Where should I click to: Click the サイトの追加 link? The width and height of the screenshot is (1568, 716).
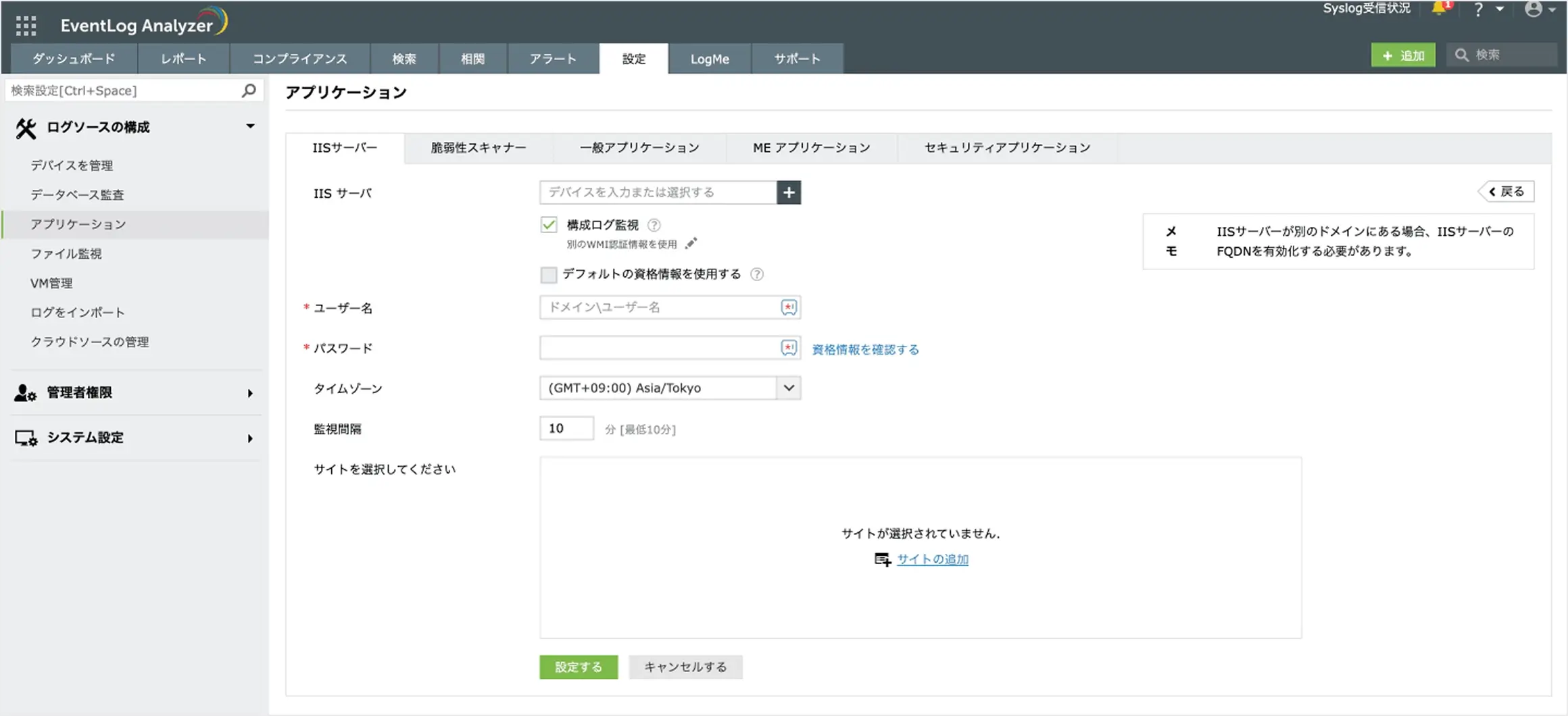(933, 559)
